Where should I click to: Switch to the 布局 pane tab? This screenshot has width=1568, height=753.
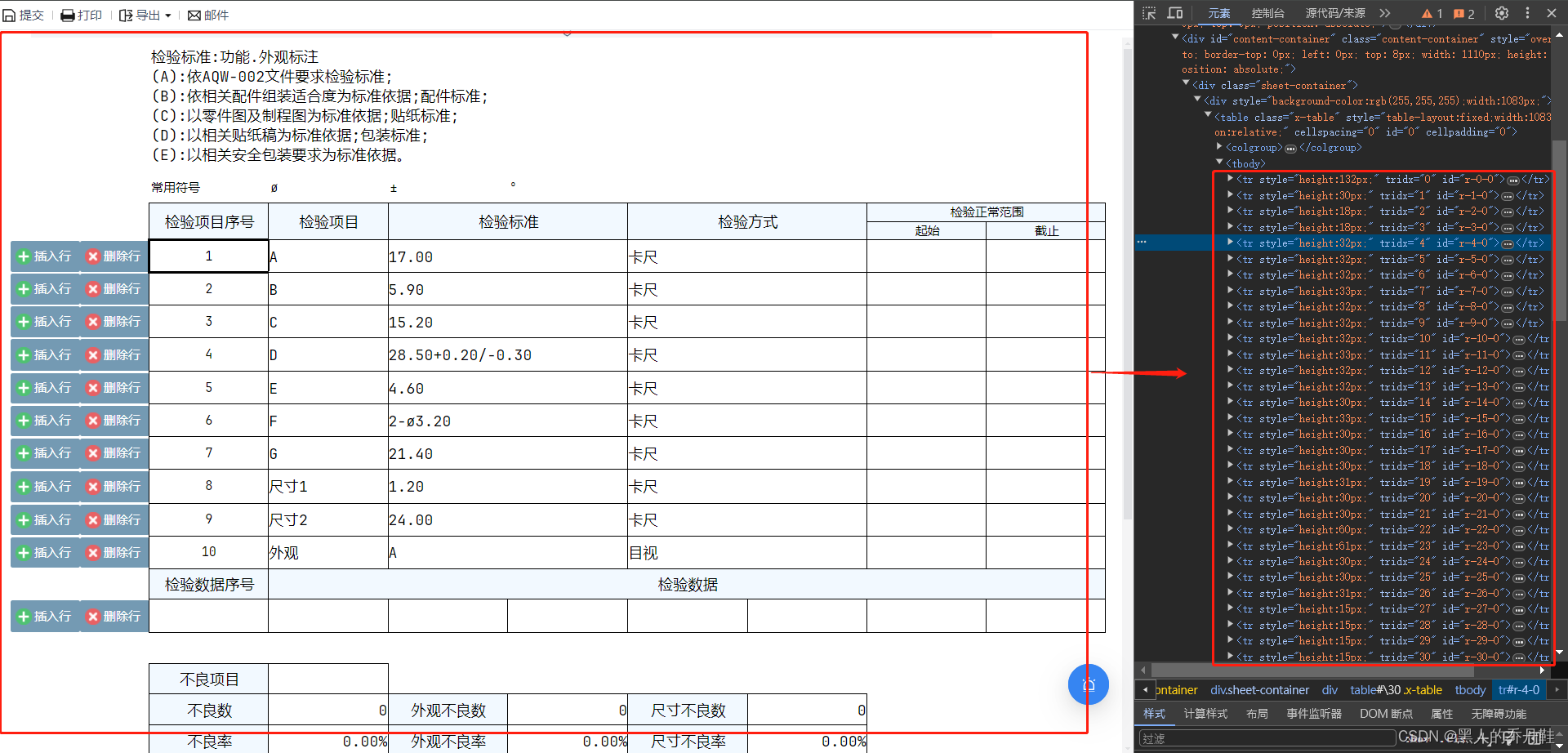click(x=1257, y=714)
